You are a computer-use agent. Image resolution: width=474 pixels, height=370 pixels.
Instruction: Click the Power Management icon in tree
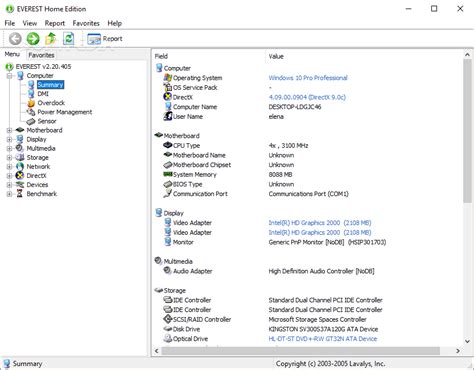(x=31, y=112)
